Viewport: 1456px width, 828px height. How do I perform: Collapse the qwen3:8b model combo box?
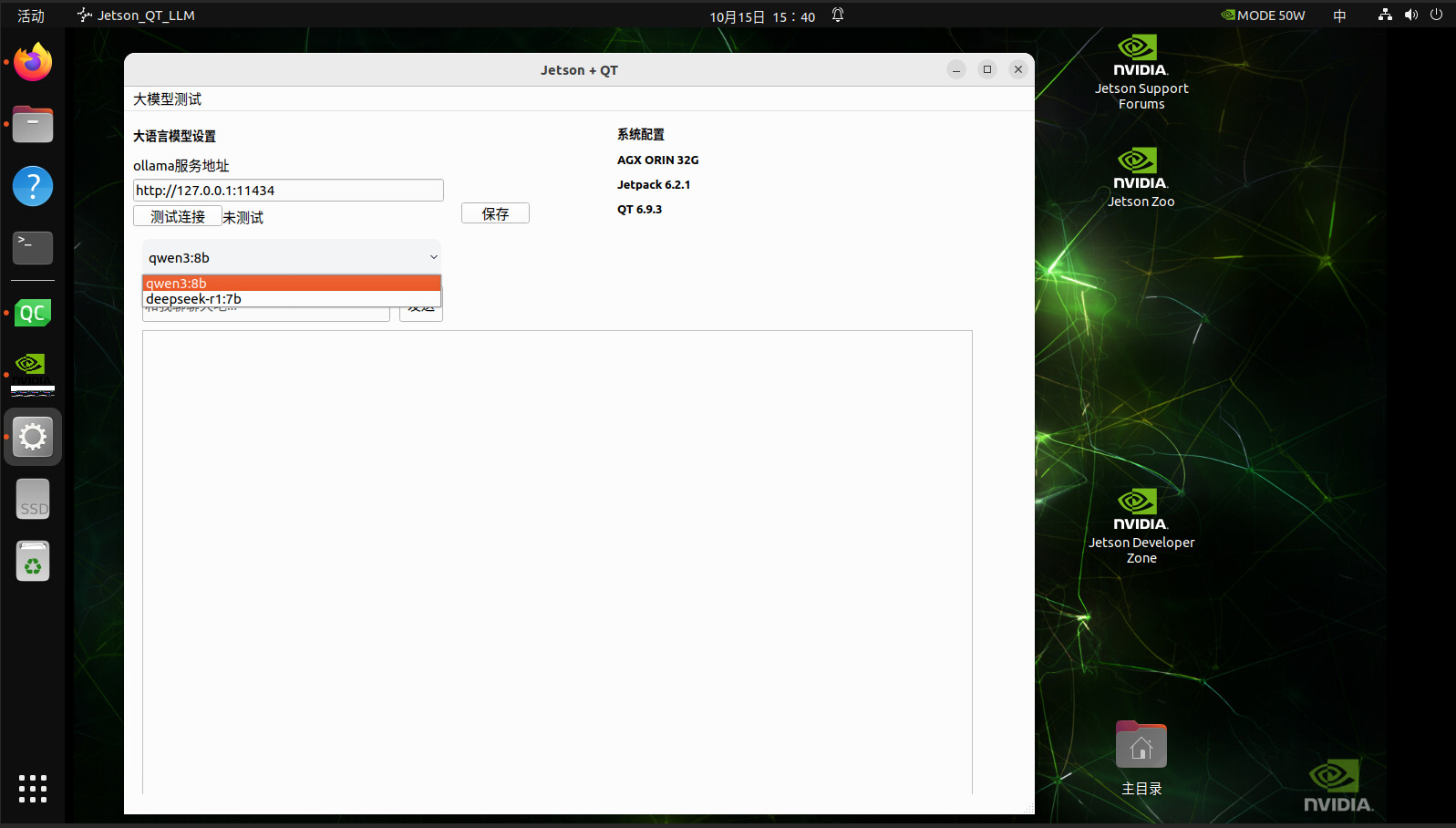click(x=292, y=257)
